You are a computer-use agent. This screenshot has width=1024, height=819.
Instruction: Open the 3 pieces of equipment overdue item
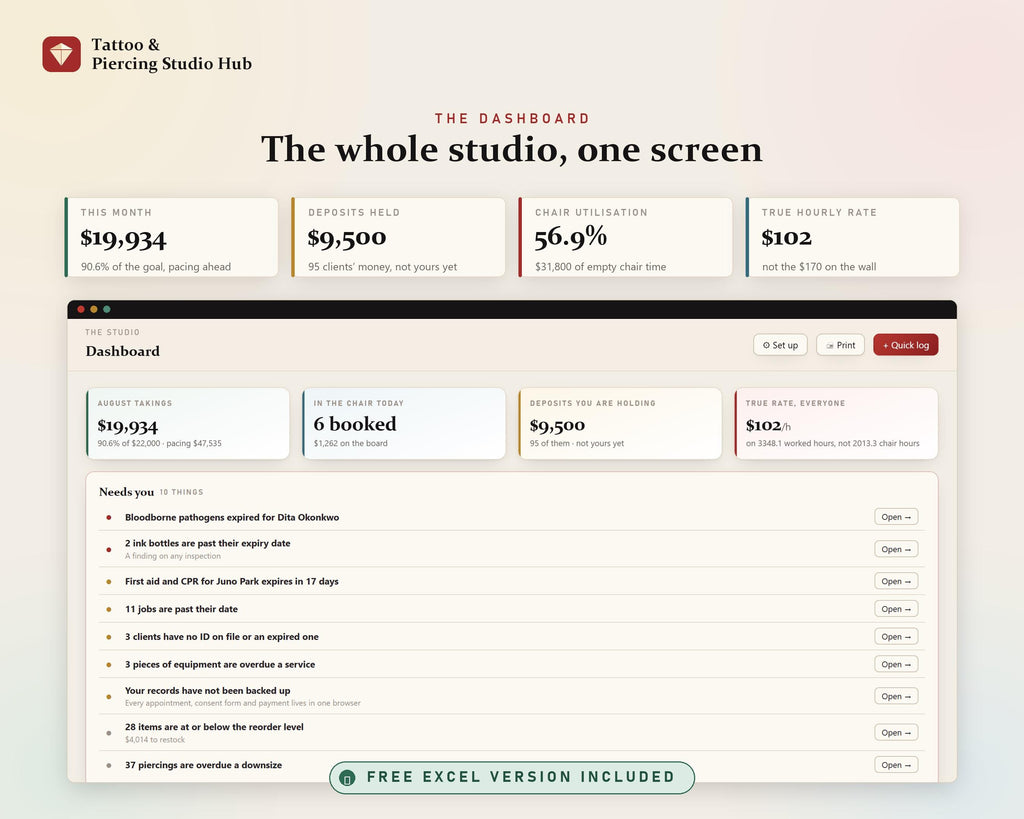pyautogui.click(x=896, y=664)
